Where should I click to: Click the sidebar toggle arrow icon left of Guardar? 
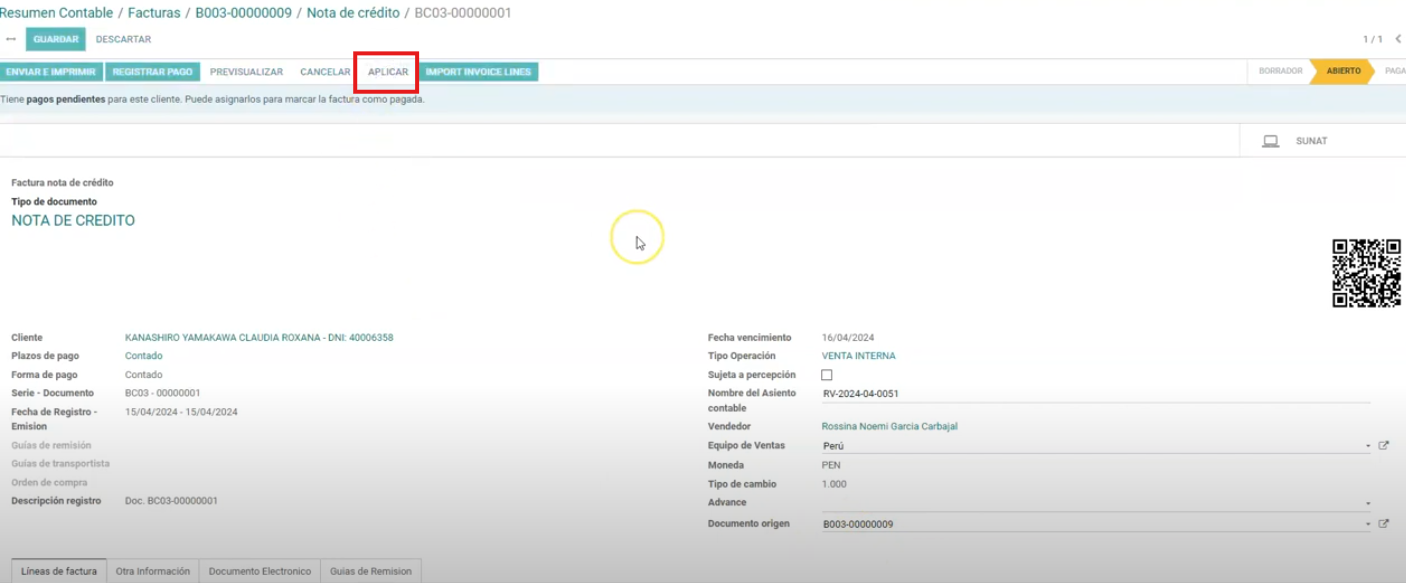pos(11,39)
